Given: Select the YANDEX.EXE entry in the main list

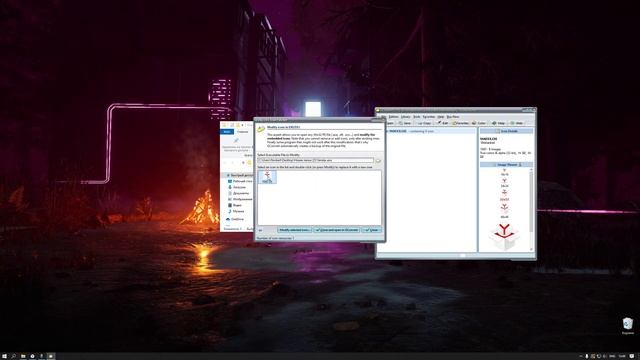Looking at the screenshot, I should pyautogui.click(x=431, y=131).
